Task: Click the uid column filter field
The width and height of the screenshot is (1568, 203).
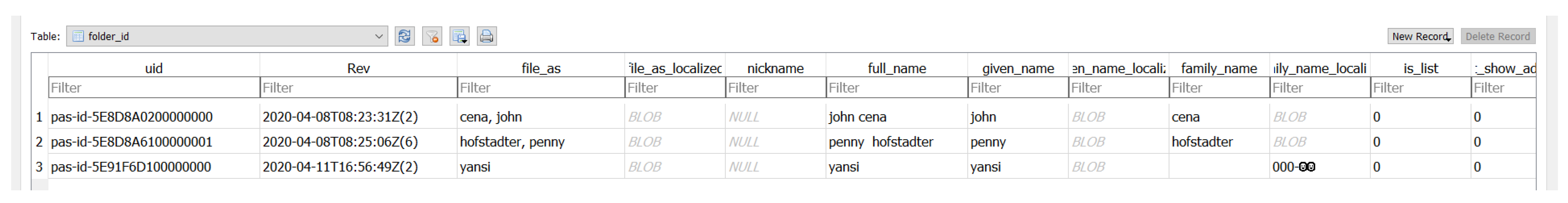Action: pos(154,88)
